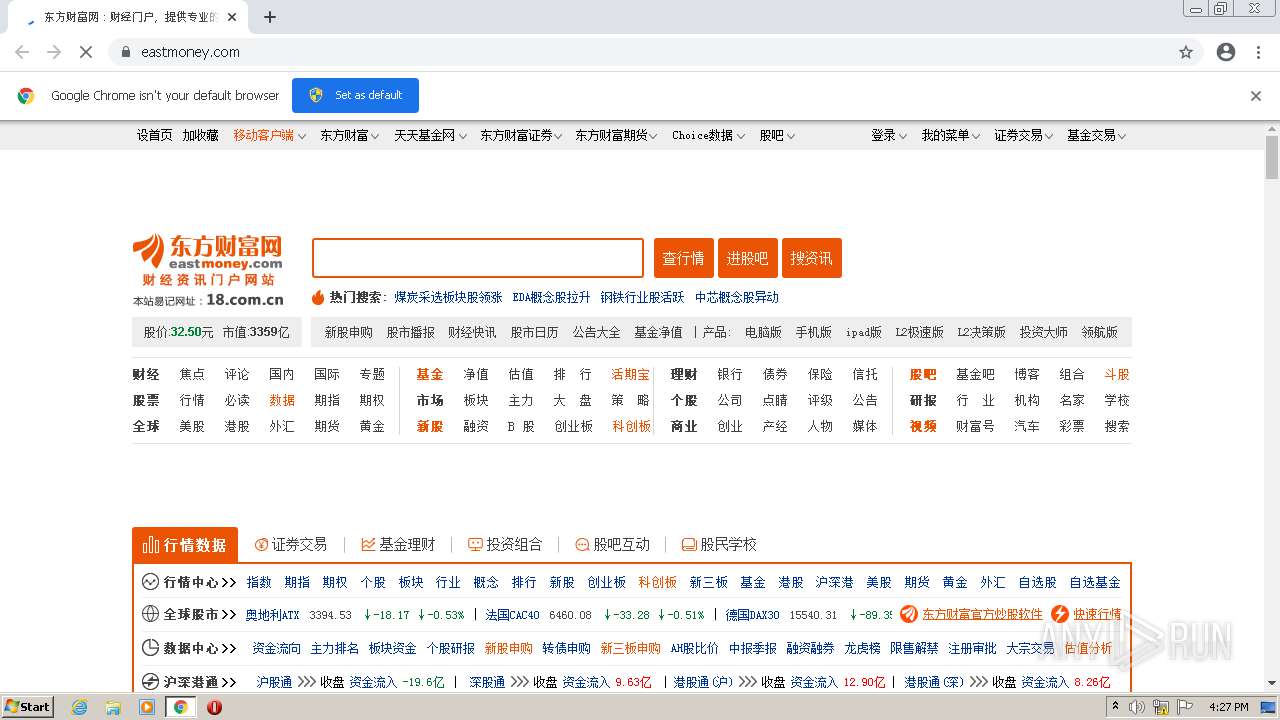Click the 进股吧 button
1280x720 pixels.
748,258
